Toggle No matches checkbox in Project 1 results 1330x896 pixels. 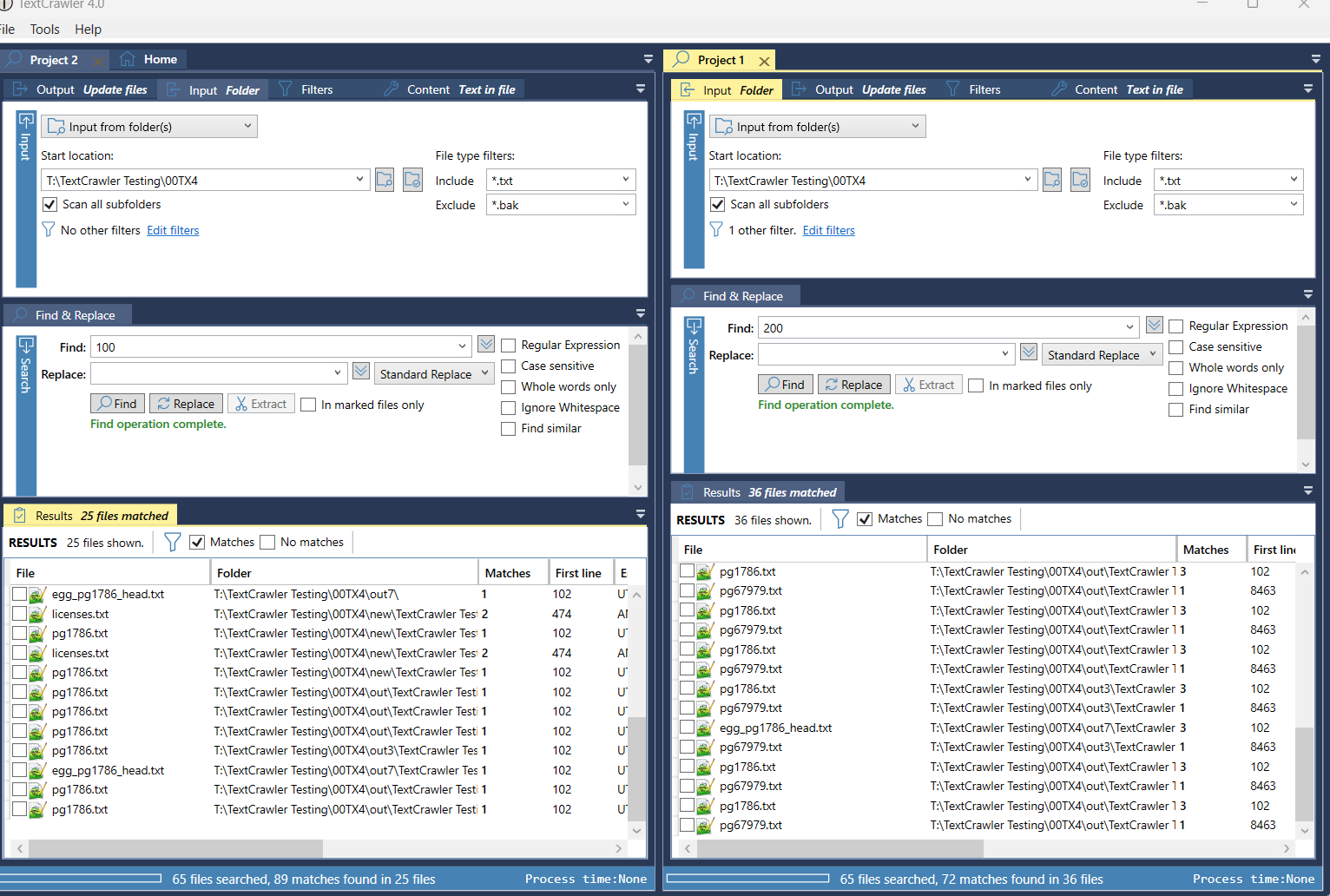pyautogui.click(x=935, y=519)
